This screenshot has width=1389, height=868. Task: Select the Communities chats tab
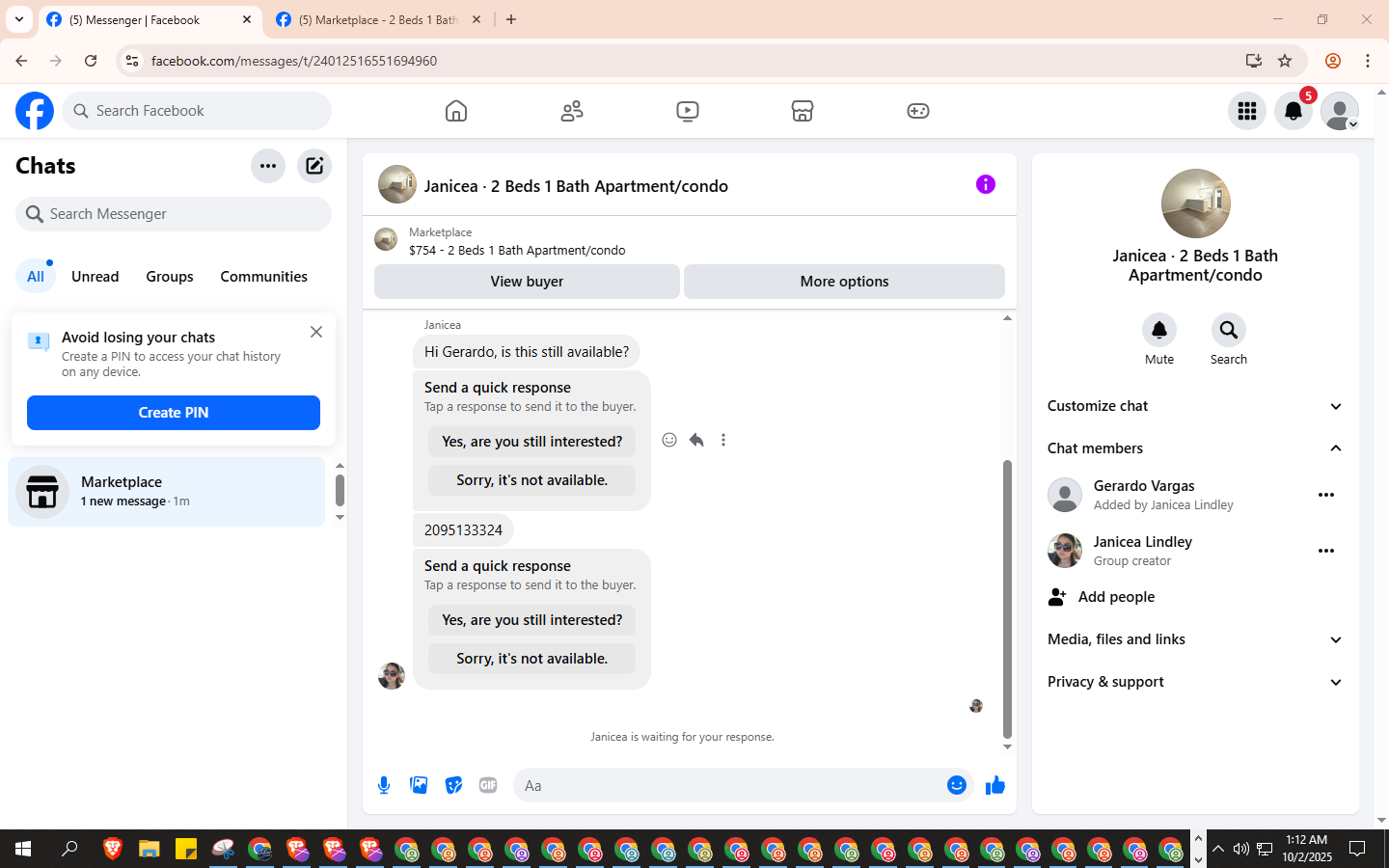click(x=264, y=277)
